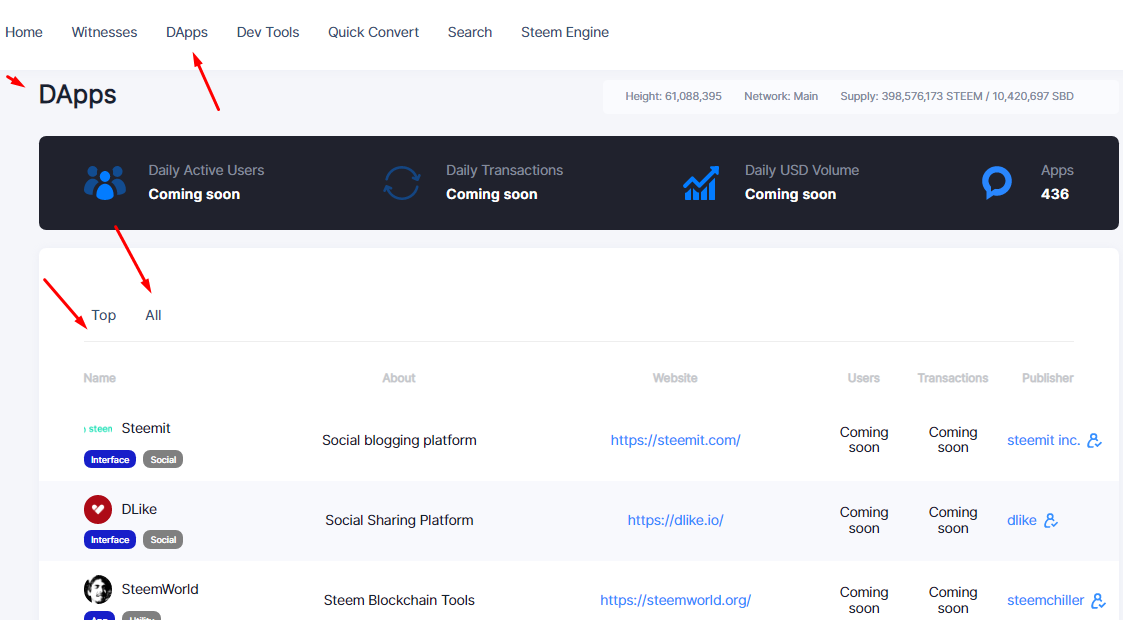
Task: Click the Apps speech bubble icon
Action: (996, 183)
